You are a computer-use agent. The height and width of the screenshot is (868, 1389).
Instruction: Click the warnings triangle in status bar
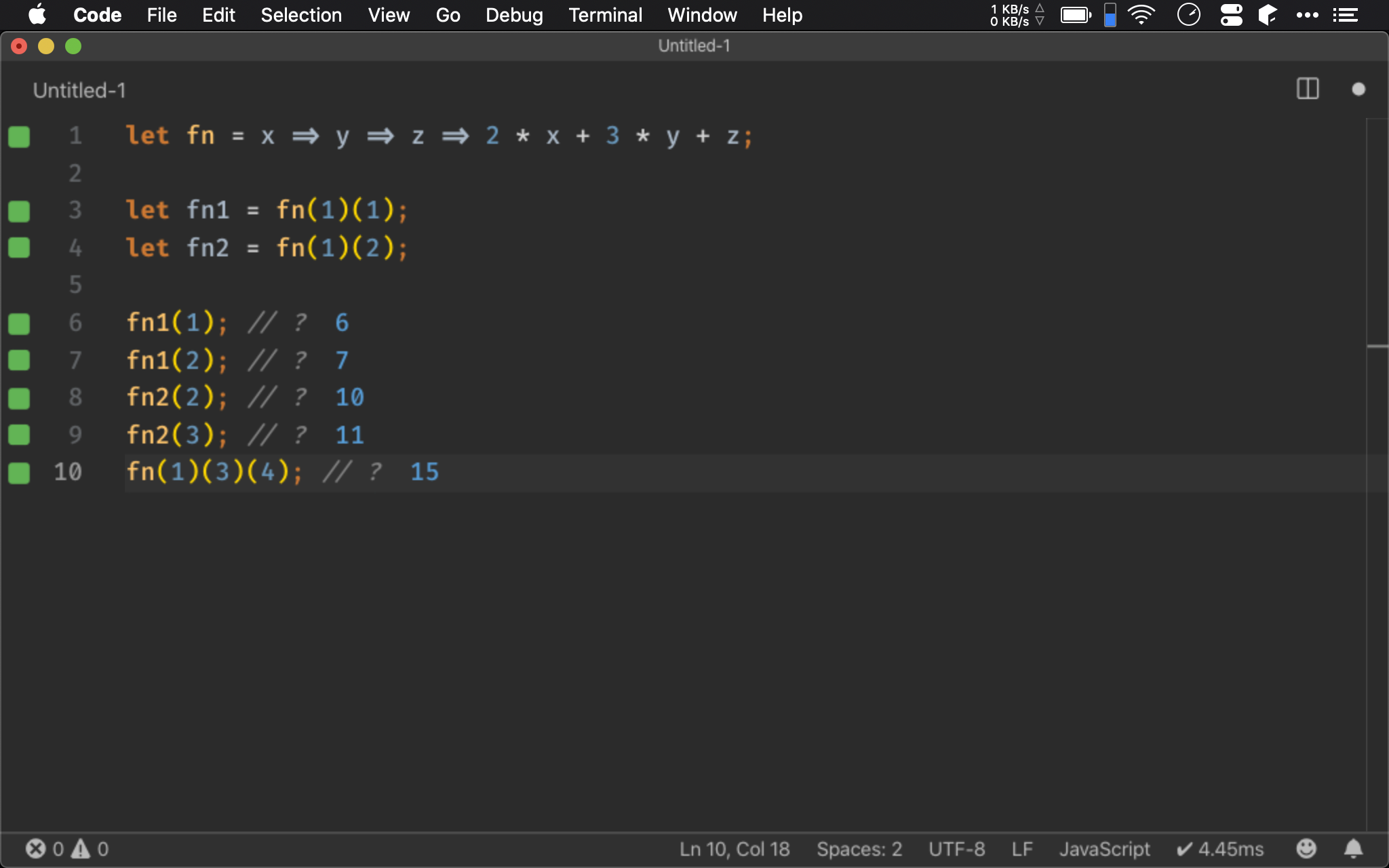[x=81, y=848]
